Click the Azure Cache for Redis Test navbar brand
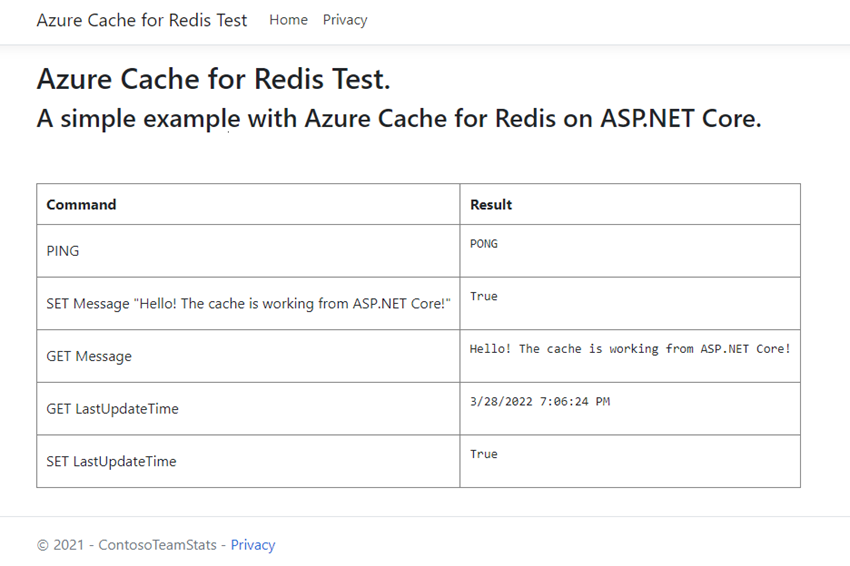 tap(141, 20)
